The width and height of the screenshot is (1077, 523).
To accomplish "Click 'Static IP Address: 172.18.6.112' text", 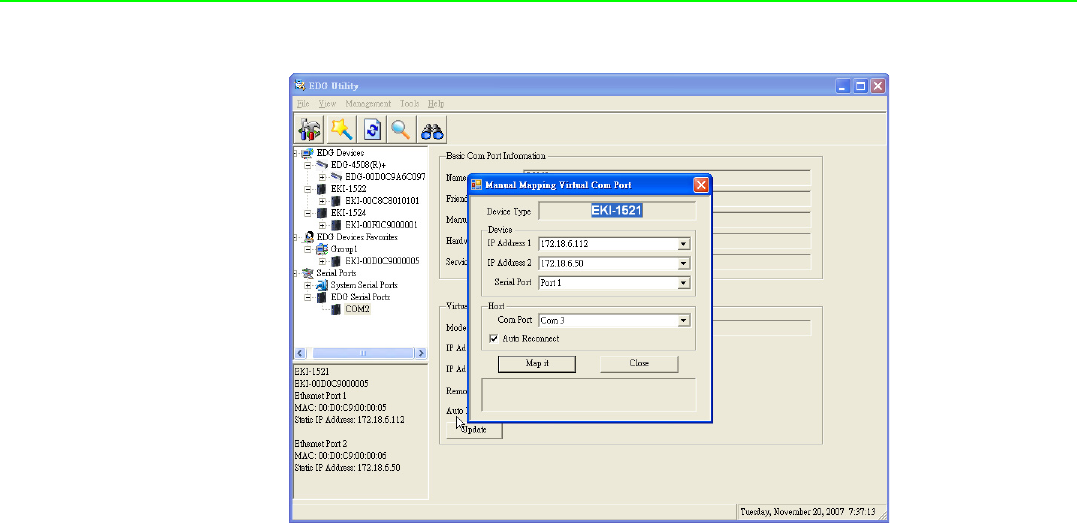I will (x=352, y=420).
